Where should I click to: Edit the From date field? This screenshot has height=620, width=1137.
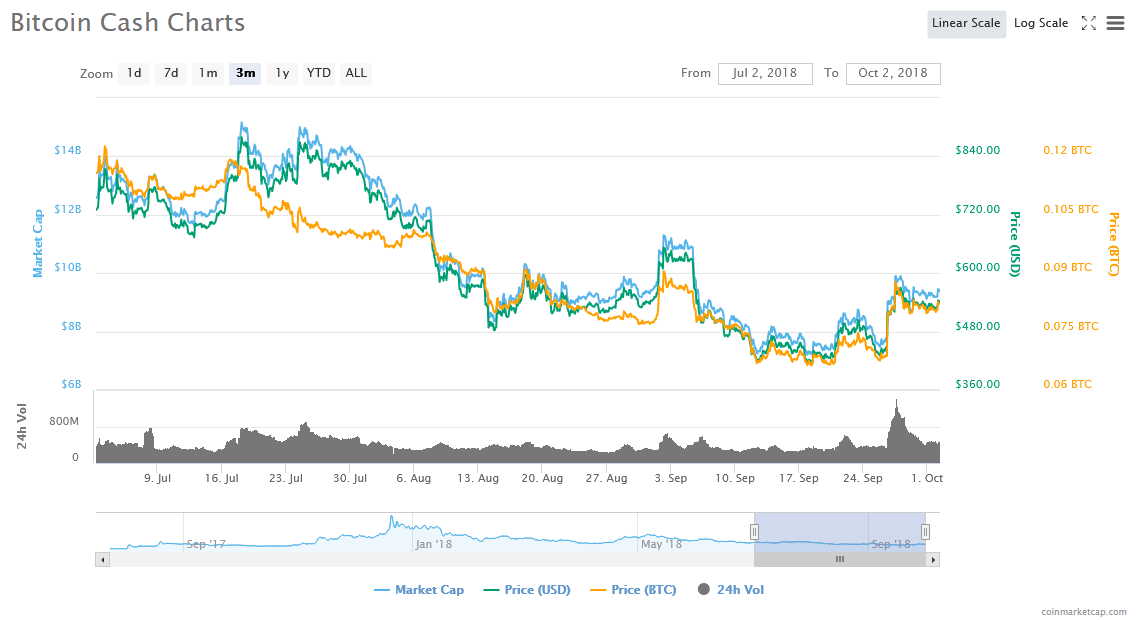pos(765,73)
